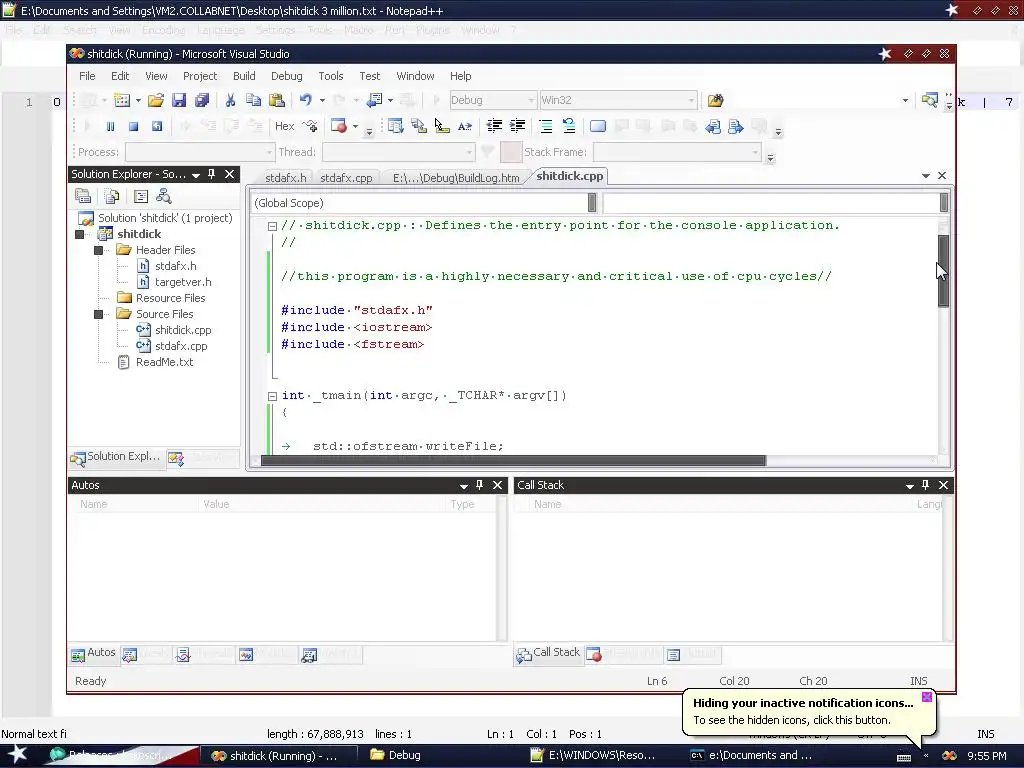Click Show All Files in Solution Explorer
Image resolution: width=1024 pixels, height=768 pixels.
pyautogui.click(x=112, y=196)
